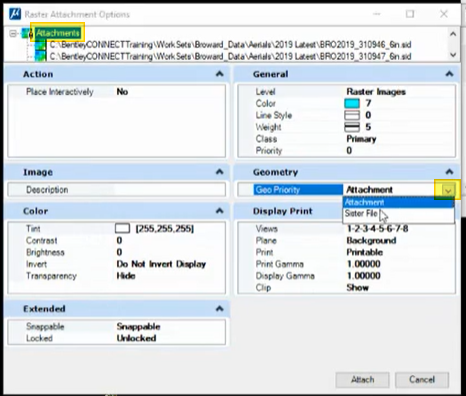The image size is (466, 396).
Task: Maximize the Raster Attachment Options window
Action: (x=410, y=14)
